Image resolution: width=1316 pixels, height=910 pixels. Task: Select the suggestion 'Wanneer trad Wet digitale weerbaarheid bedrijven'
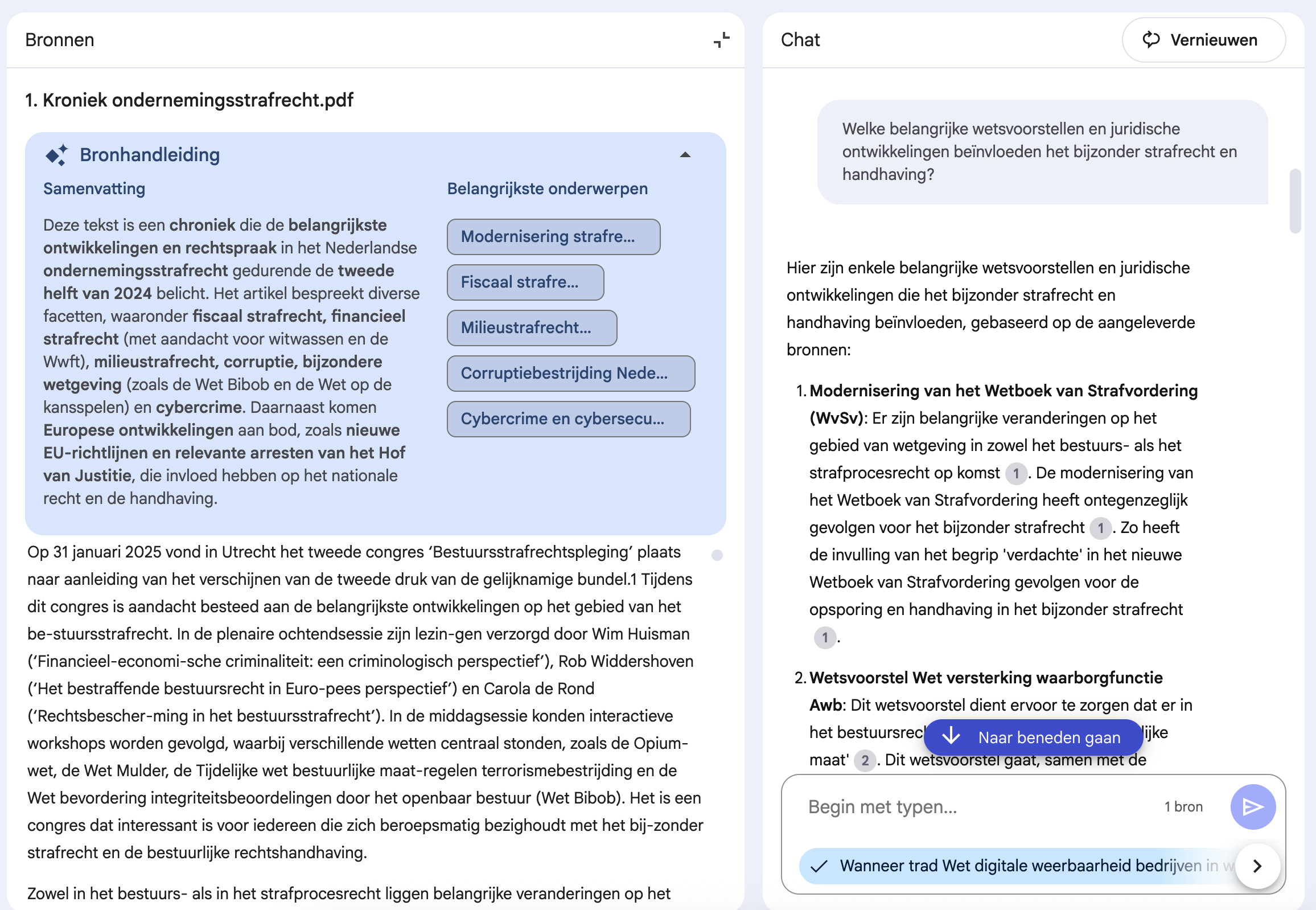[x=1016, y=866]
